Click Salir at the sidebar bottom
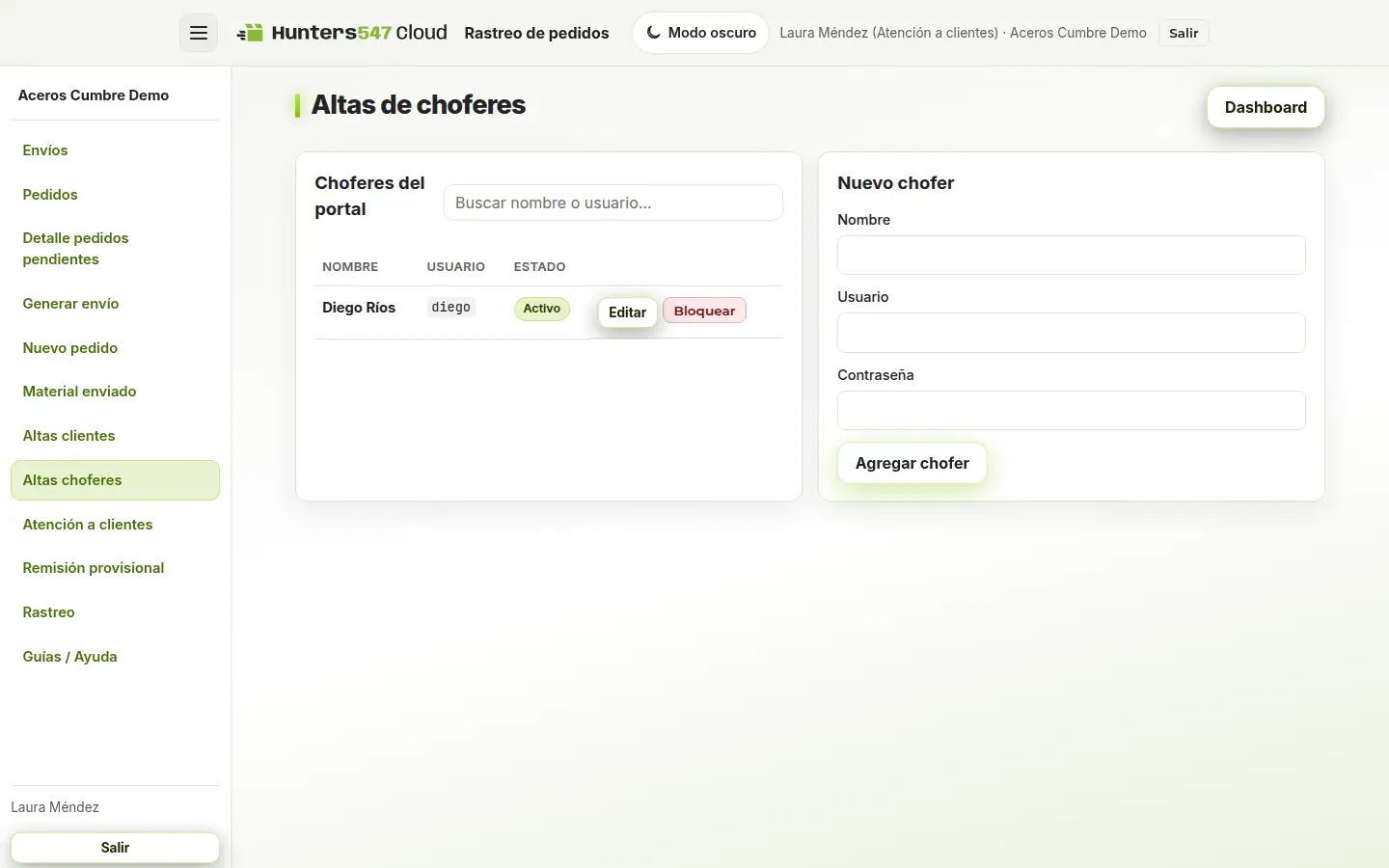1389x868 pixels. coord(115,848)
